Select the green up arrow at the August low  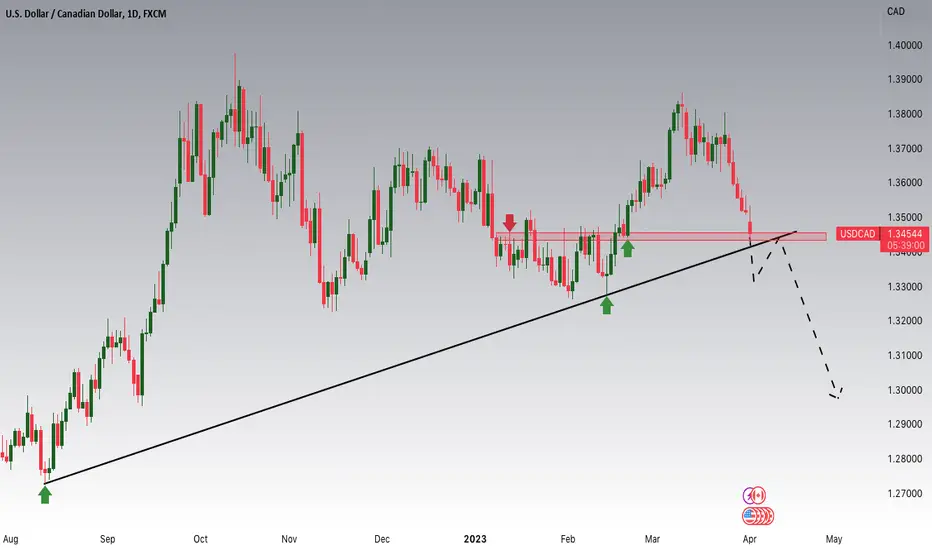pyautogui.click(x=45, y=495)
